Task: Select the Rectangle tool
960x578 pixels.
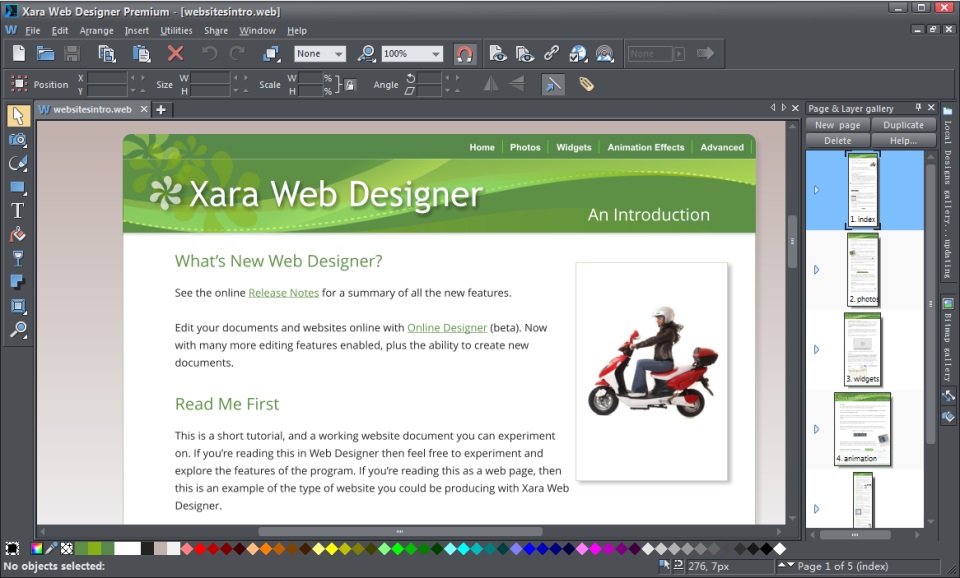Action: point(18,187)
